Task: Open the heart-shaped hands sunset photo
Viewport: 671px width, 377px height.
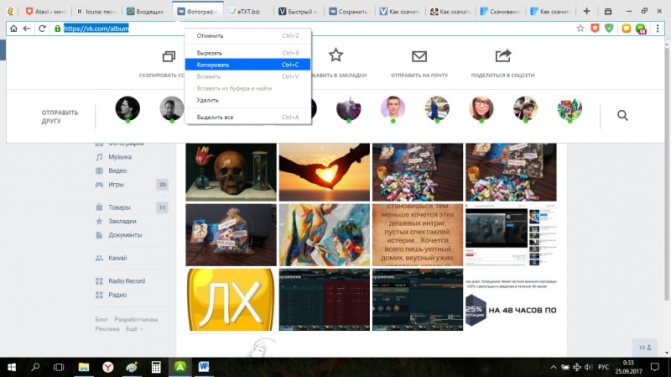Action: pos(324,172)
